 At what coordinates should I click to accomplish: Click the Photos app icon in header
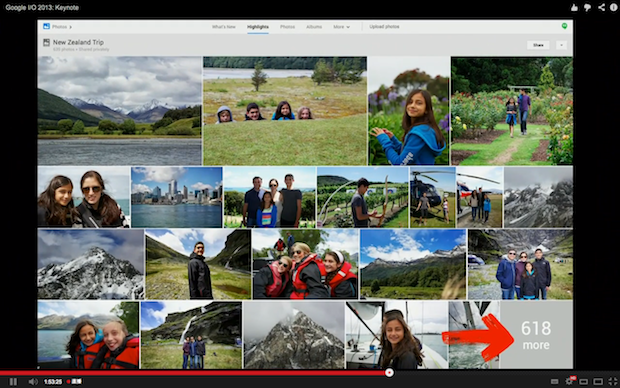(x=46, y=26)
